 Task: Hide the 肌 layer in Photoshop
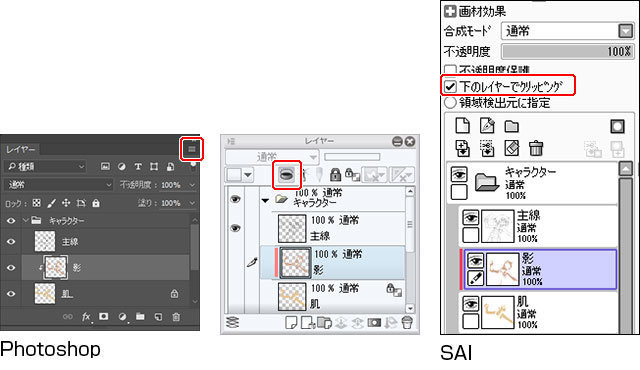[x=11, y=294]
